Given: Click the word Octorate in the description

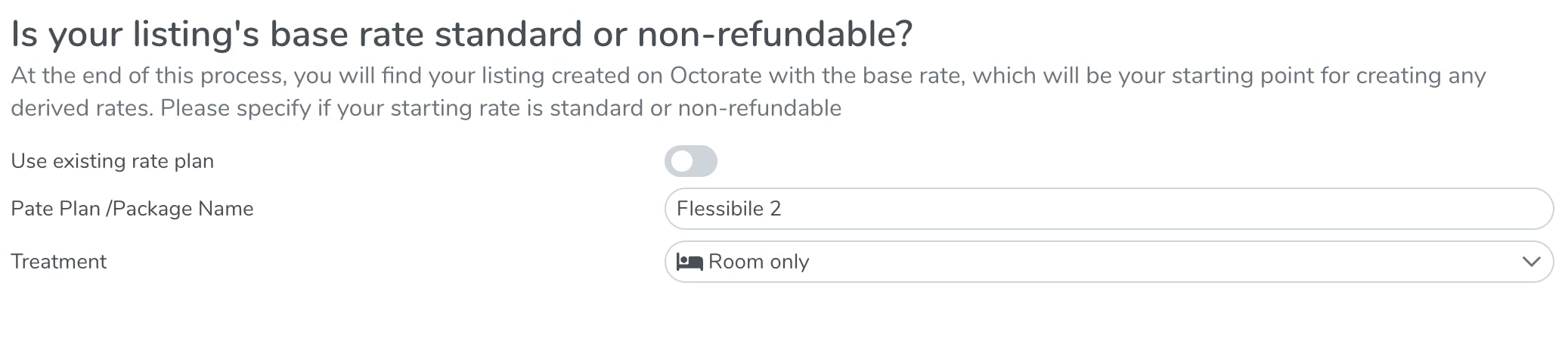Looking at the screenshot, I should (x=715, y=76).
